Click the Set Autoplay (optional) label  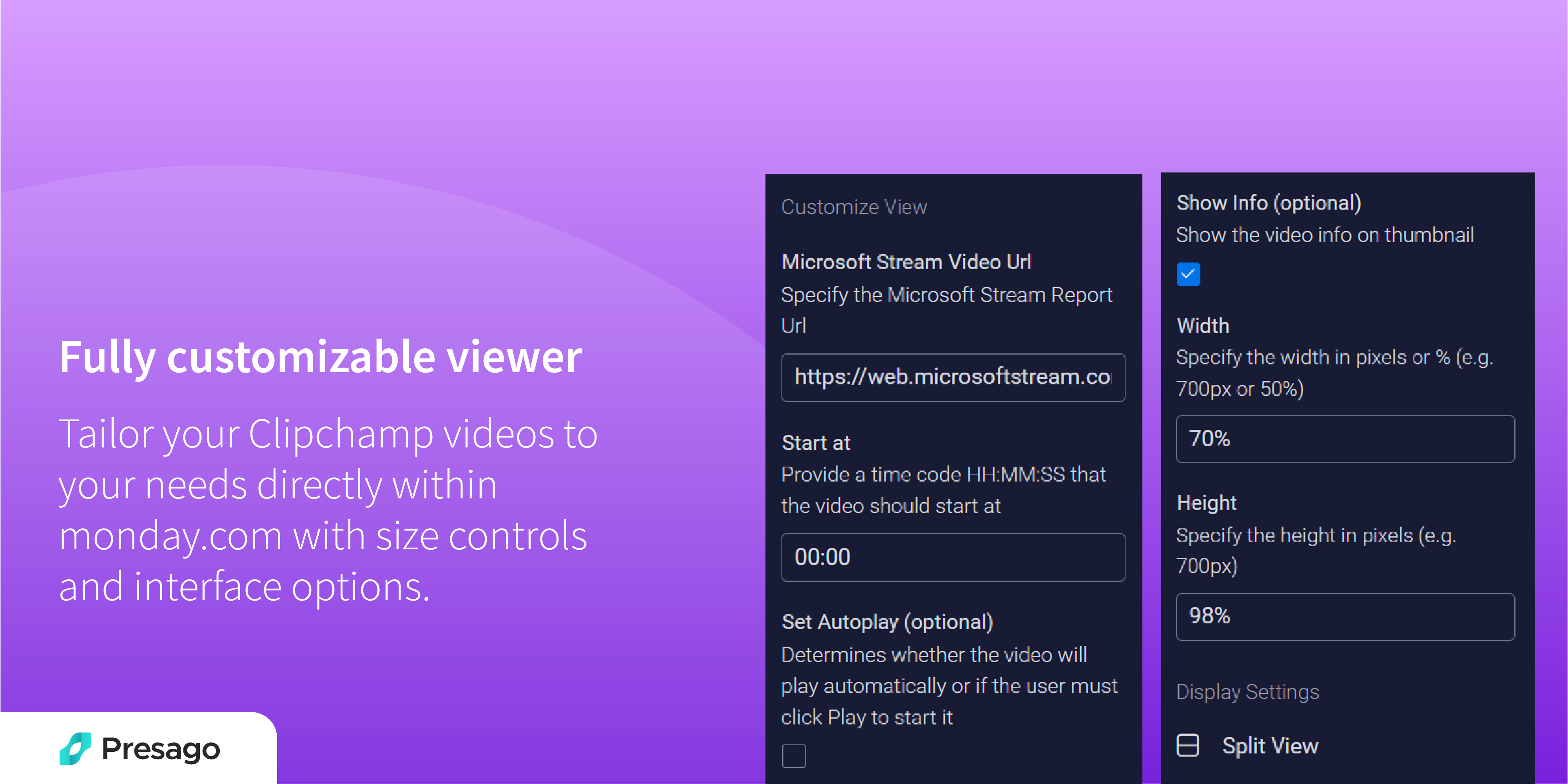tap(887, 622)
